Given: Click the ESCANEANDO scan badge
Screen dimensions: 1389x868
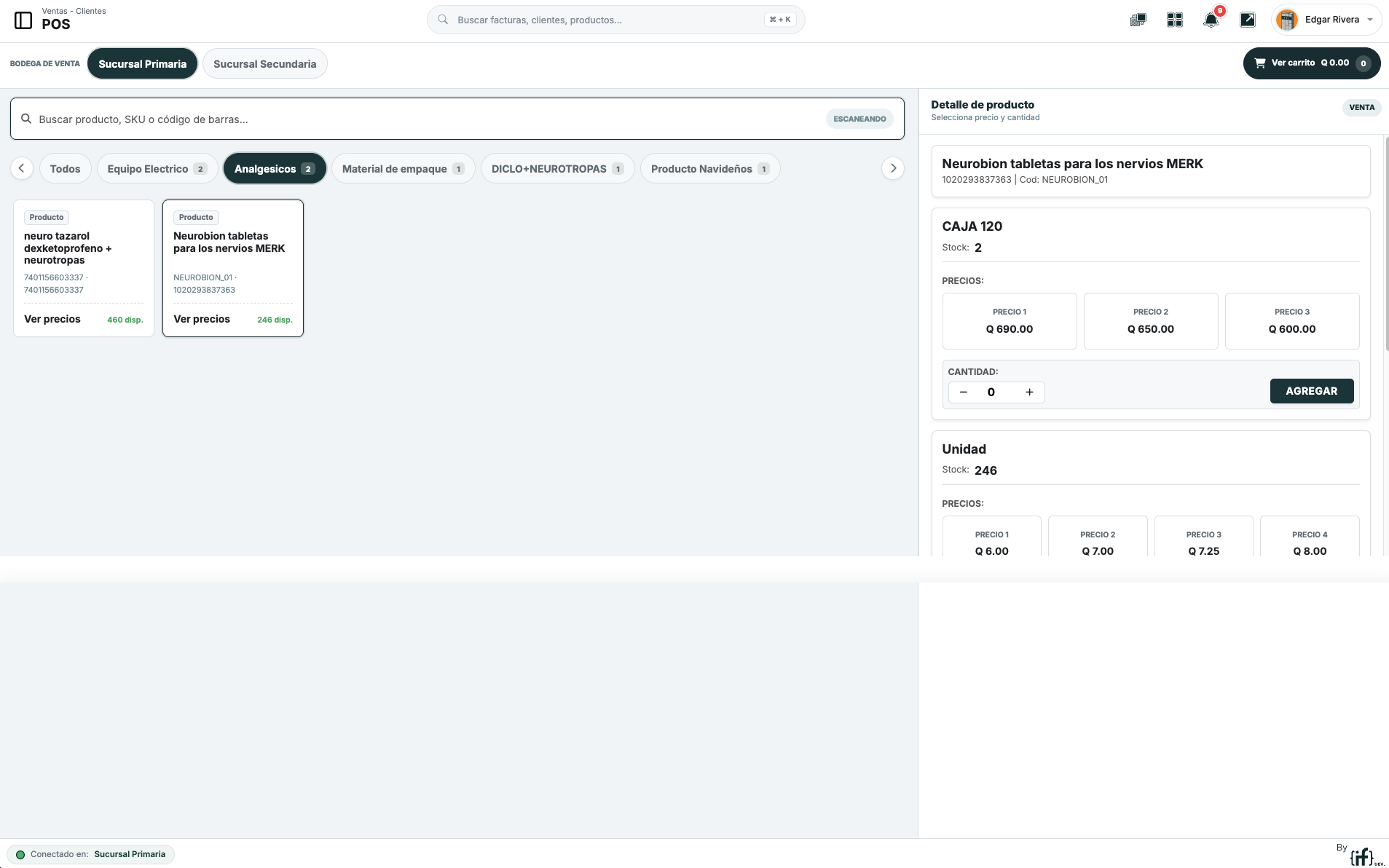Looking at the screenshot, I should 859,119.
